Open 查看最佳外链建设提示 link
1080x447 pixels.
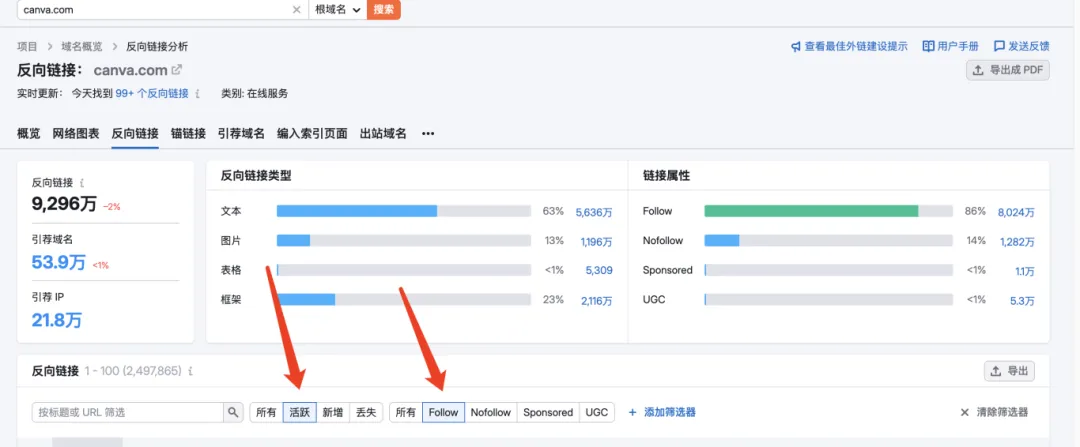[x=849, y=46]
